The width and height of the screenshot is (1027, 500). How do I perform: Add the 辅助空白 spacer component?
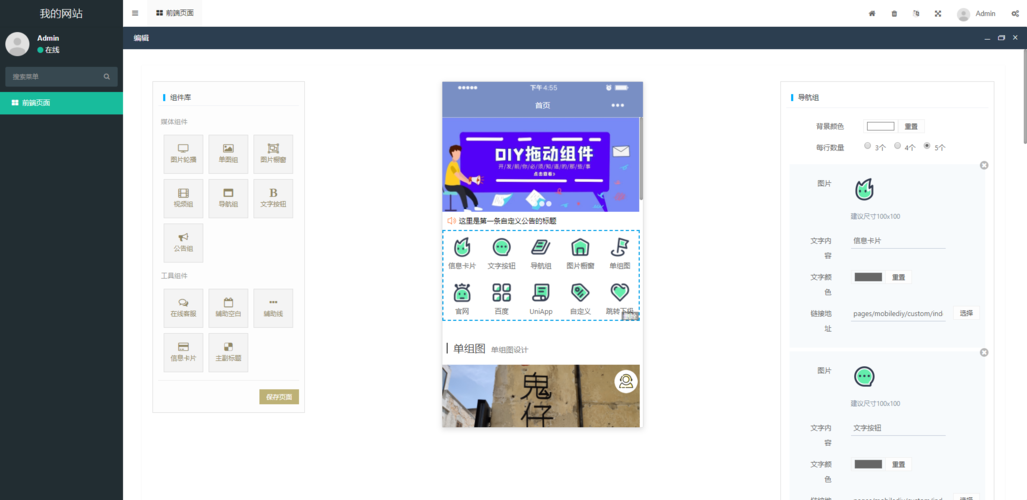228,308
